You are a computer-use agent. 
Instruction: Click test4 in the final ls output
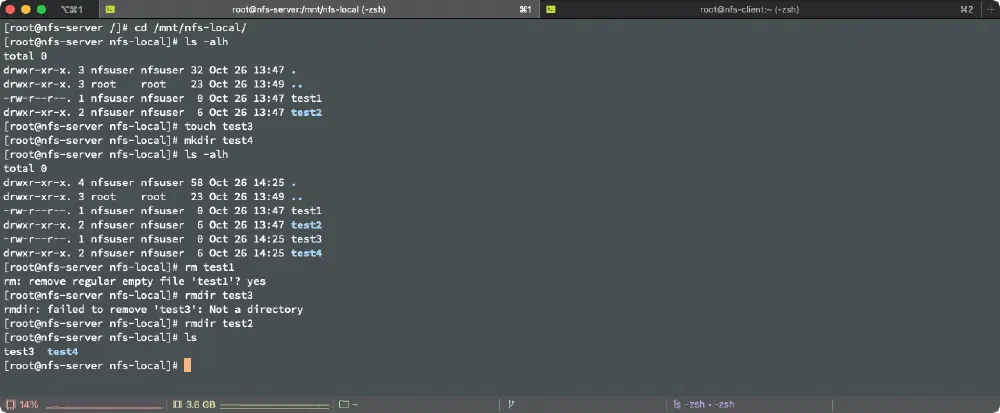62,351
